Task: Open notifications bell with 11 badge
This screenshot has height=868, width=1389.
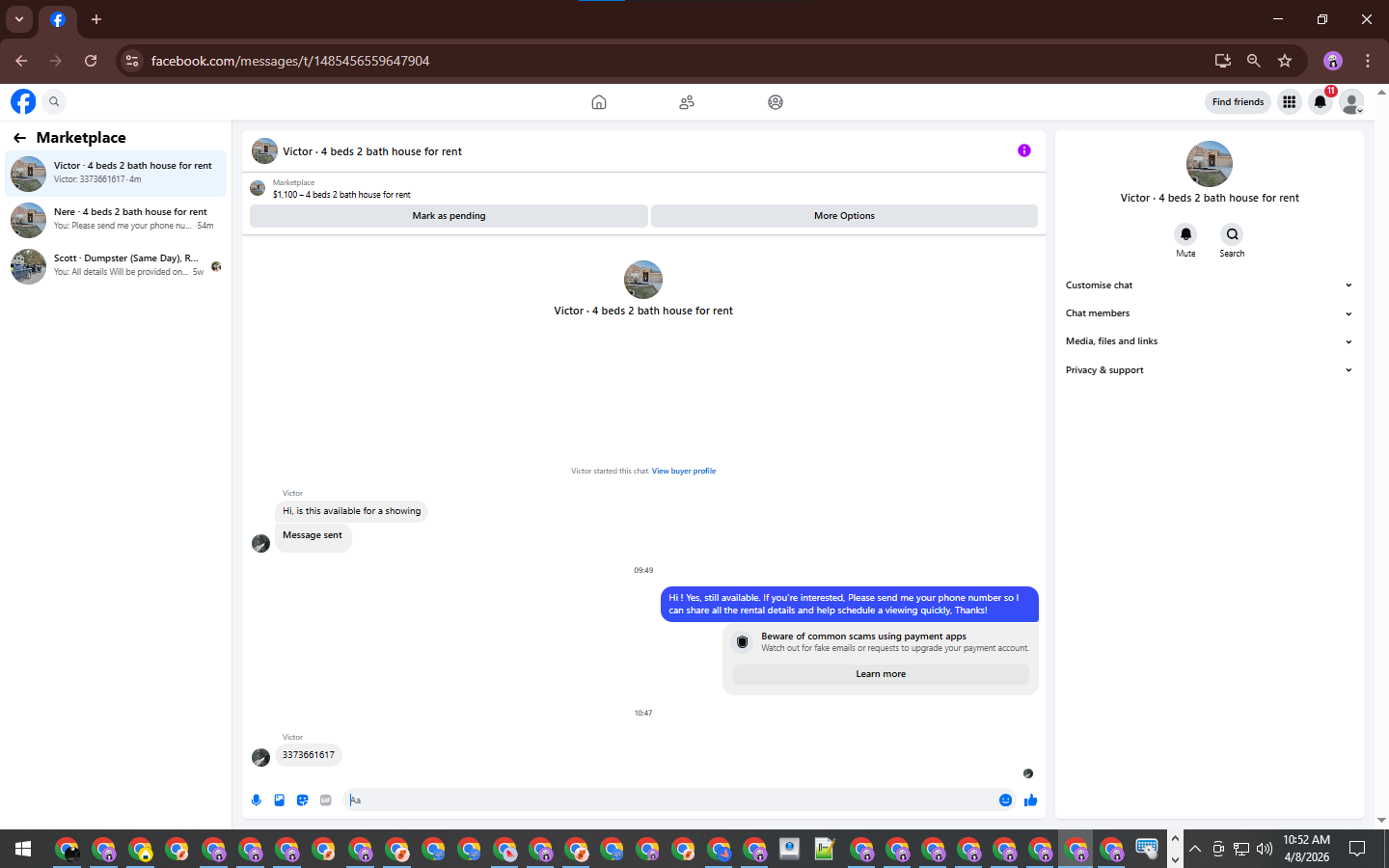Action: [x=1321, y=101]
